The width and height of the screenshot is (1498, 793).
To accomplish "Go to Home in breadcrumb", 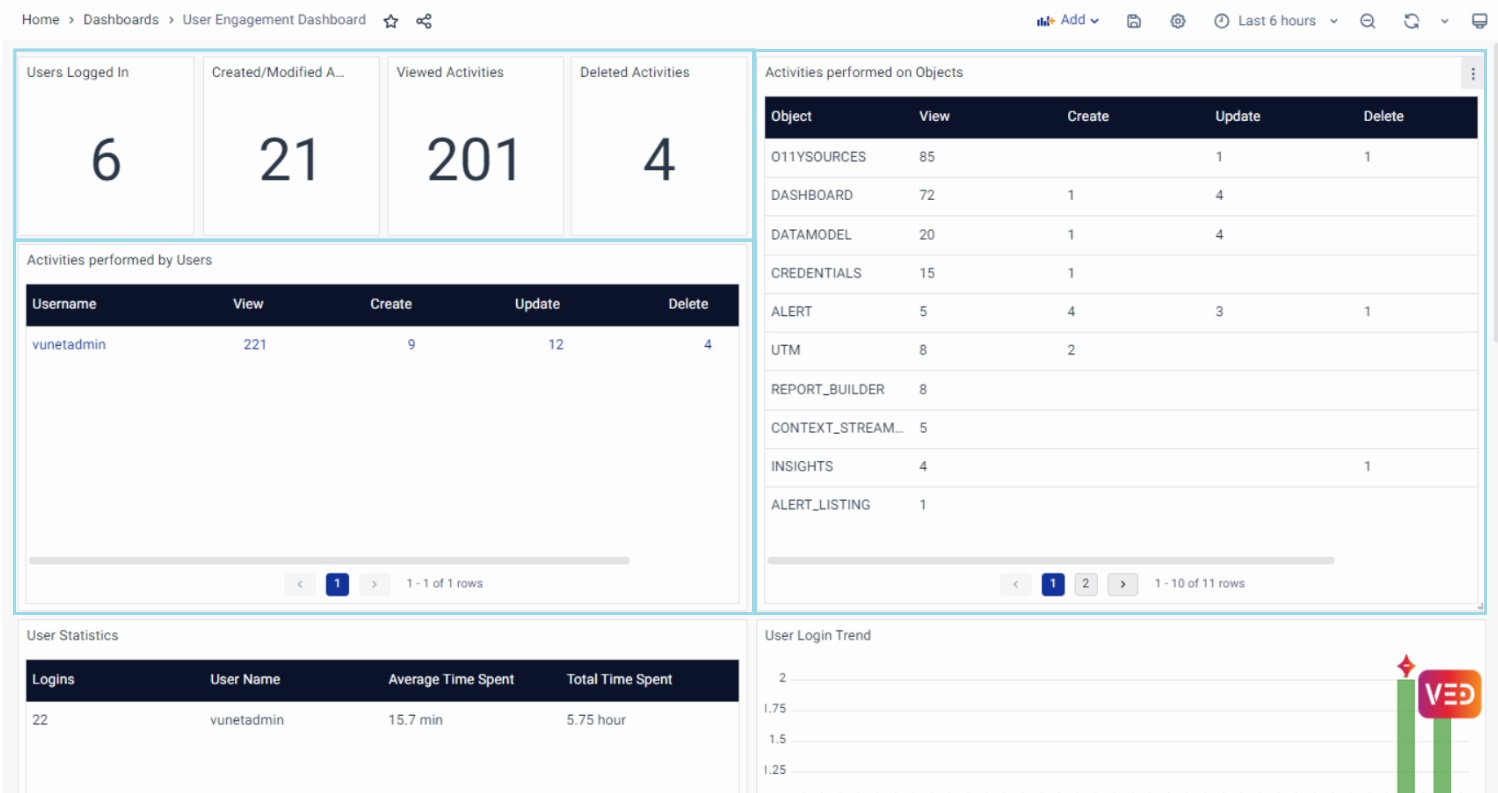I will point(40,20).
